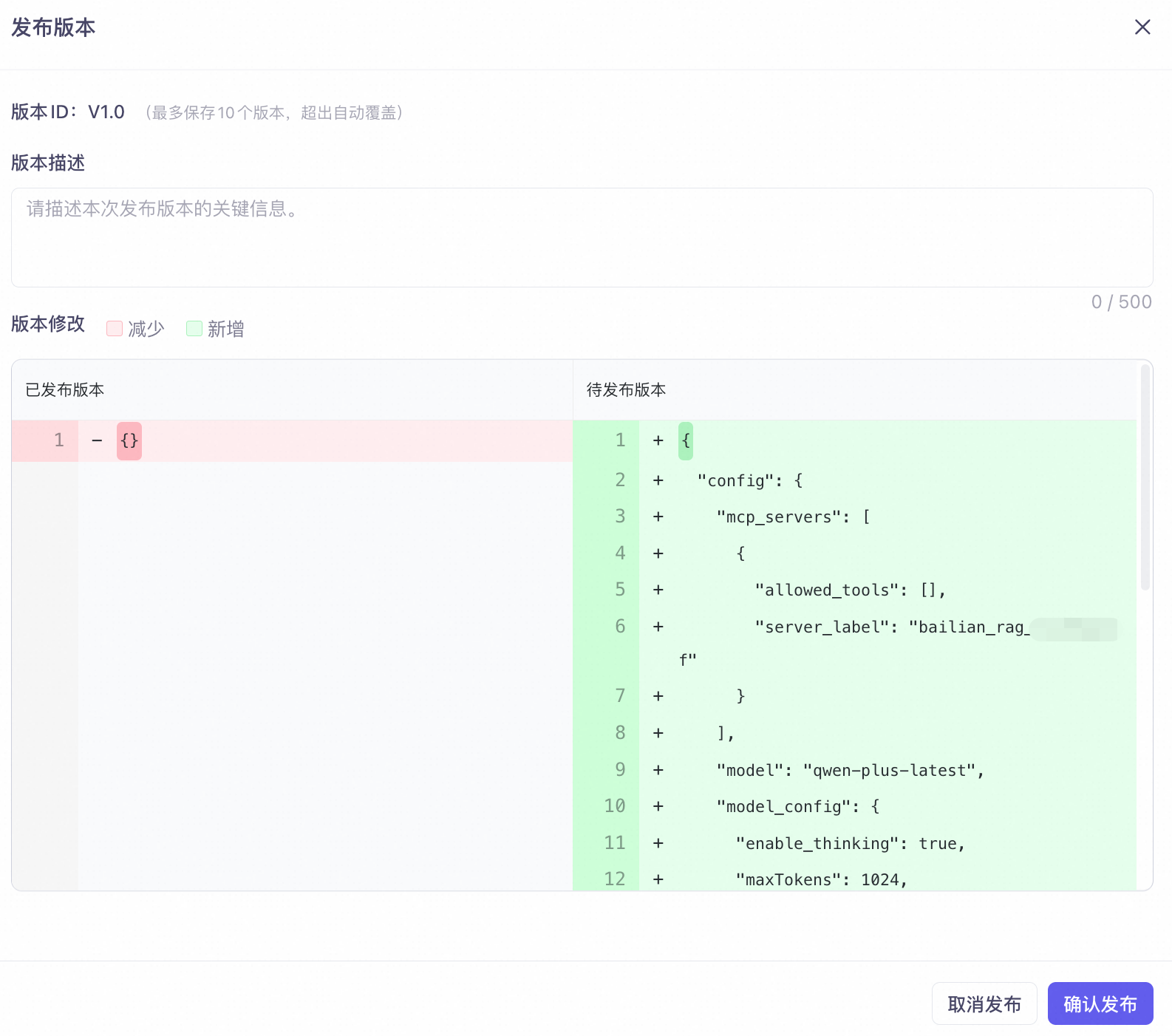1172x1036 pixels.
Task: Click the "model": "qwen-plus-latest" line
Action: point(855,770)
